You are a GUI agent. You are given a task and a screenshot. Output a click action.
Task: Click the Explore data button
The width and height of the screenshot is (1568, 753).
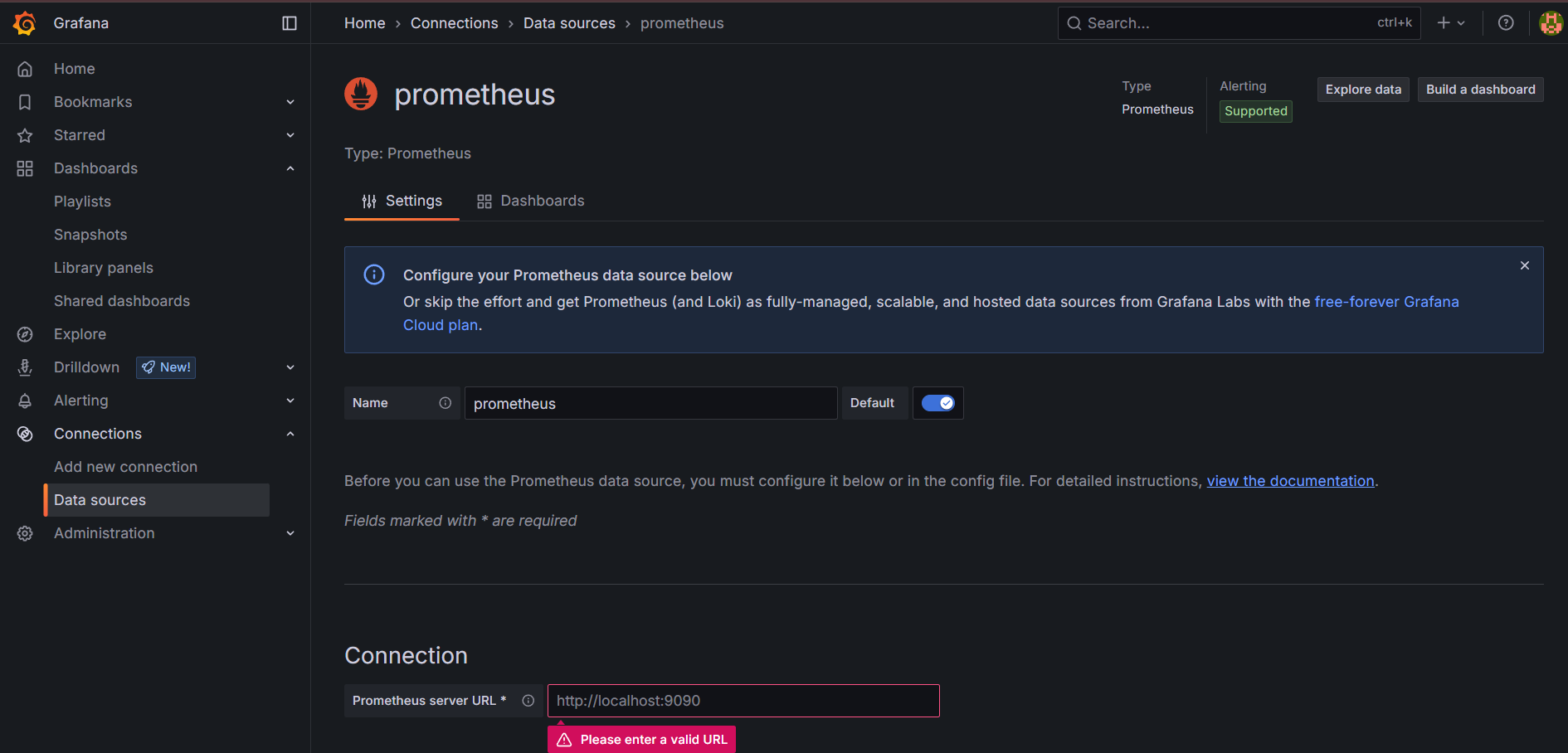(x=1363, y=90)
